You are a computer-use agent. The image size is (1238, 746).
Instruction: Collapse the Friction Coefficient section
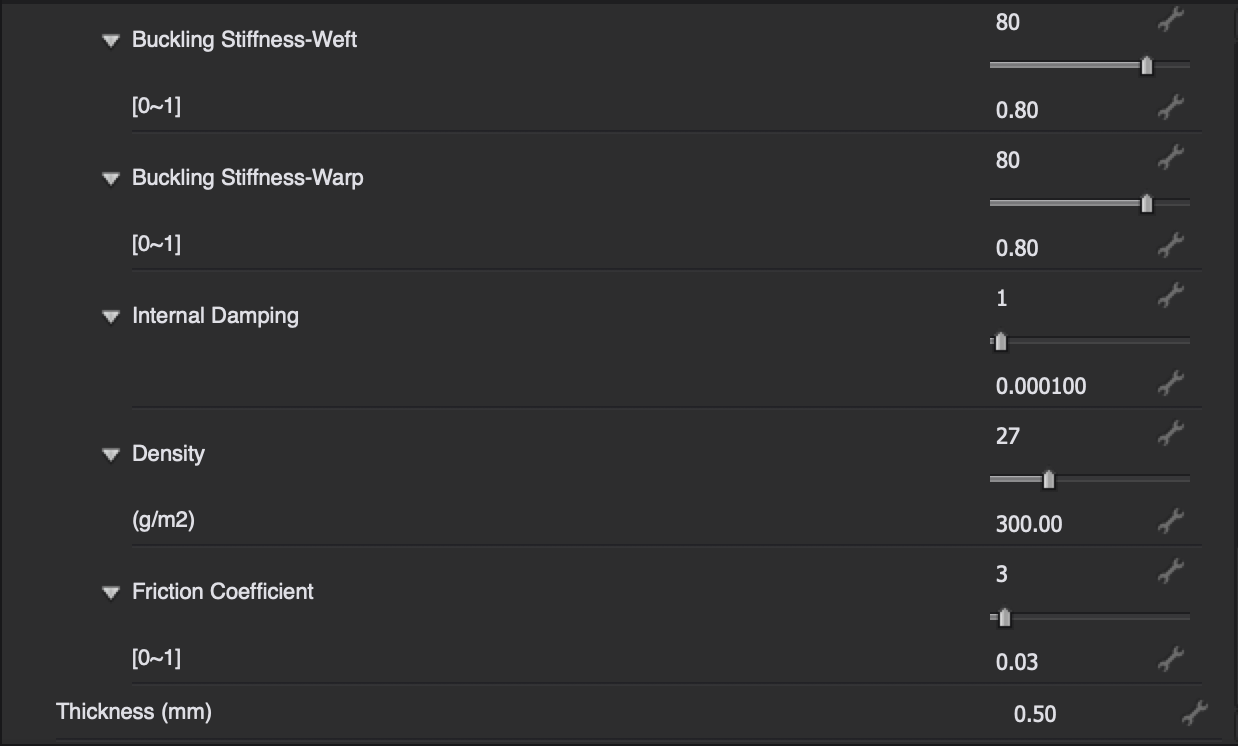[111, 593]
